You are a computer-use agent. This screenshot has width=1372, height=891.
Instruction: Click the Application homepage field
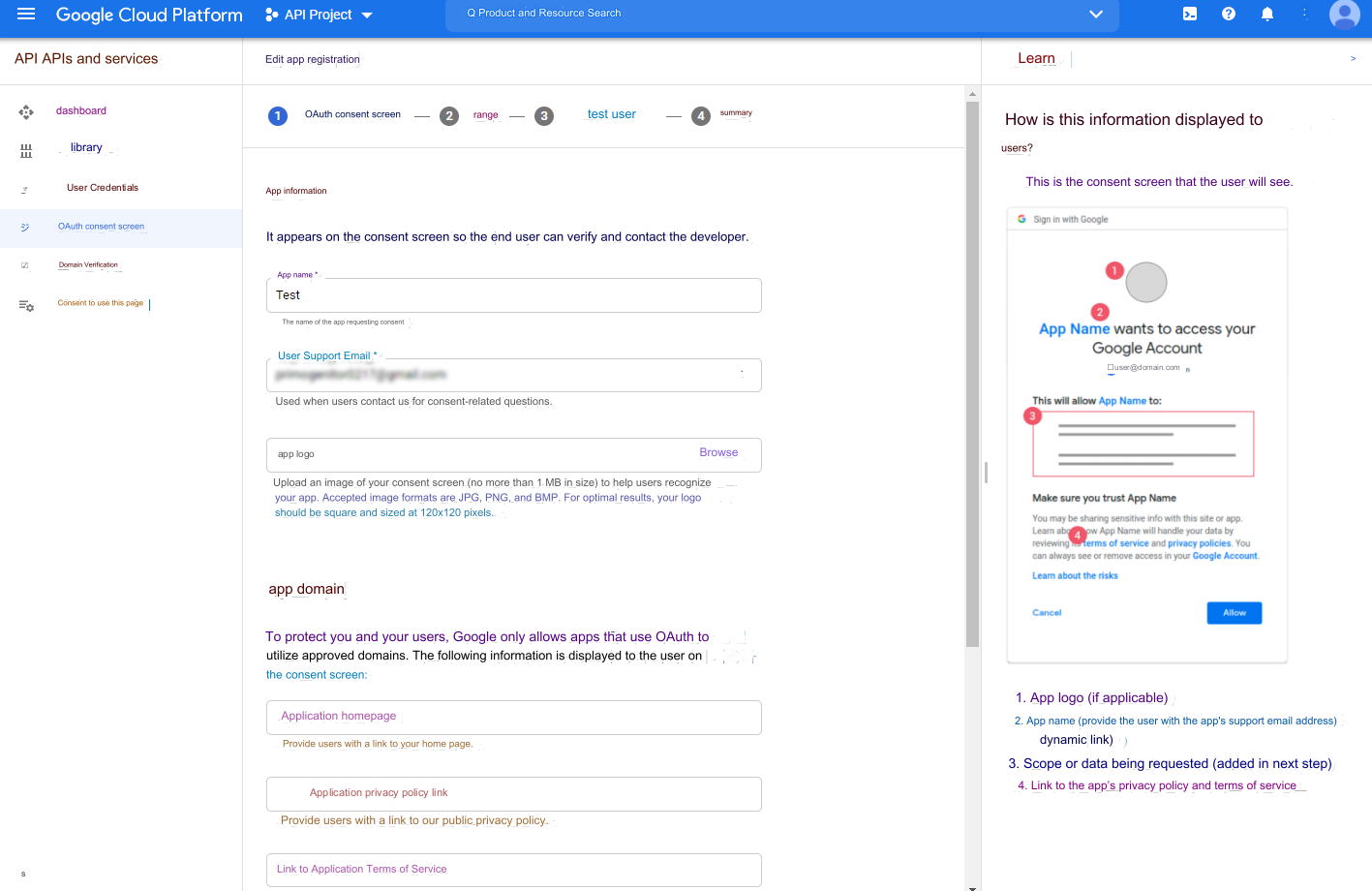514,718
